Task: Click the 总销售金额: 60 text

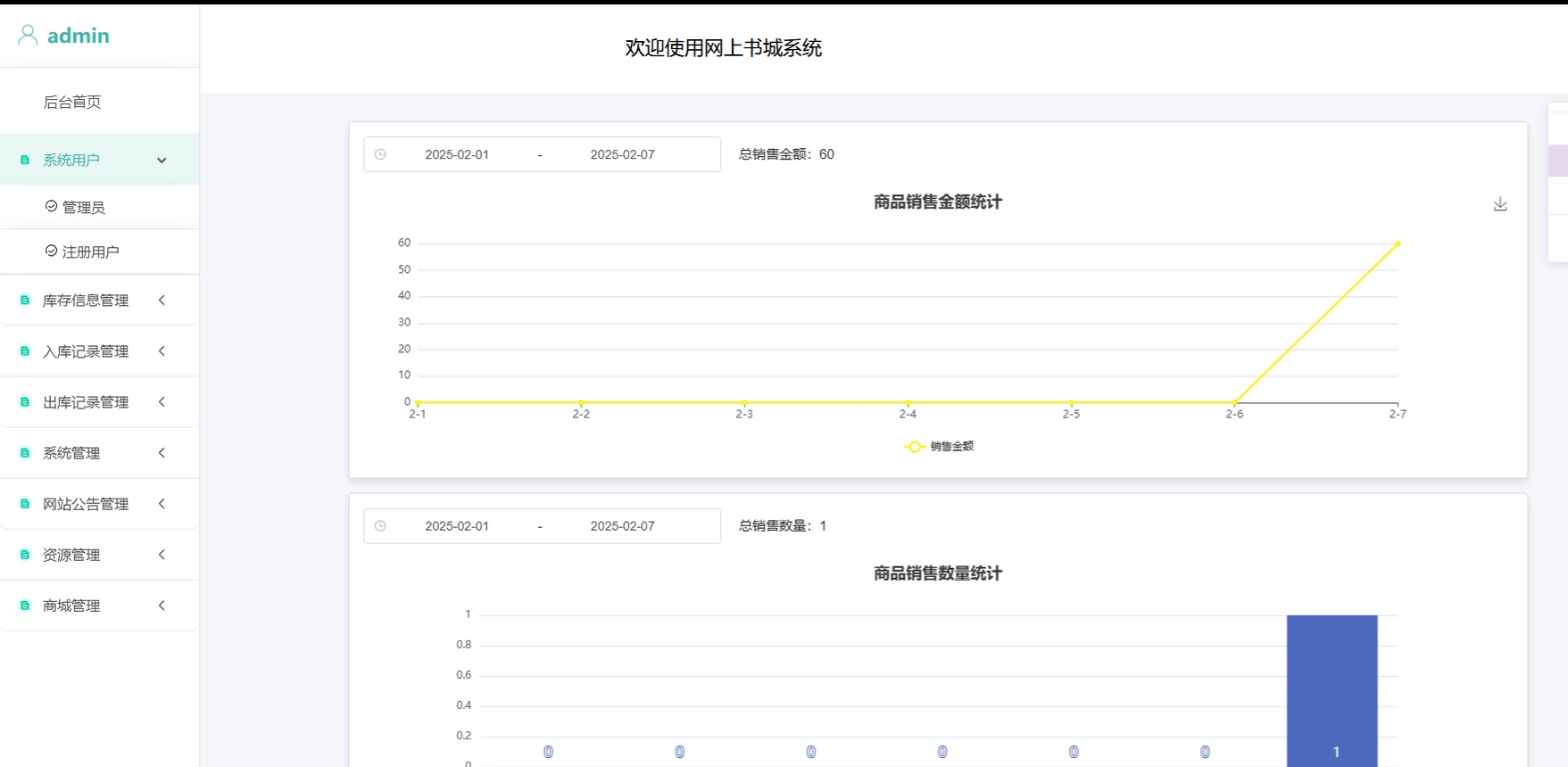Action: coord(786,154)
